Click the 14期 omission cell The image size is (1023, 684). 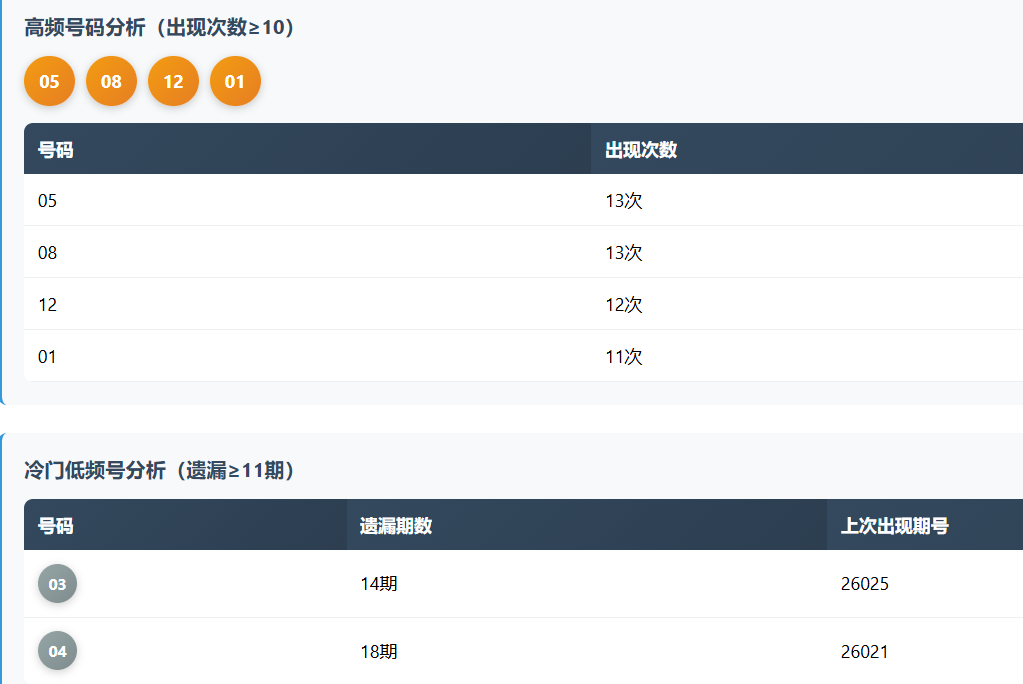379,584
